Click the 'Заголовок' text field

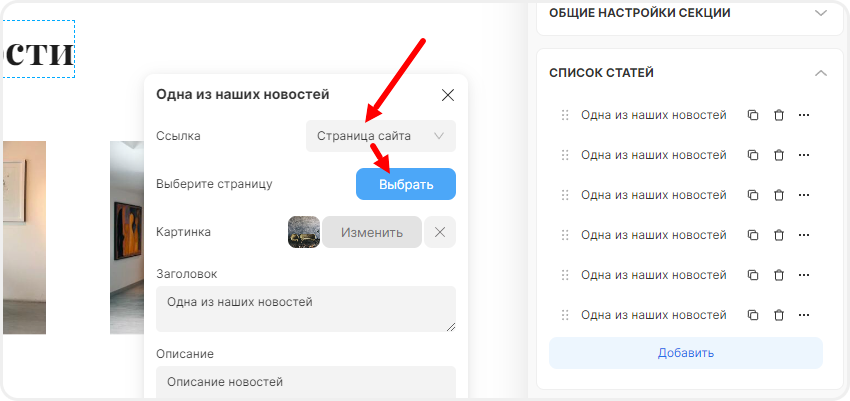(305, 308)
